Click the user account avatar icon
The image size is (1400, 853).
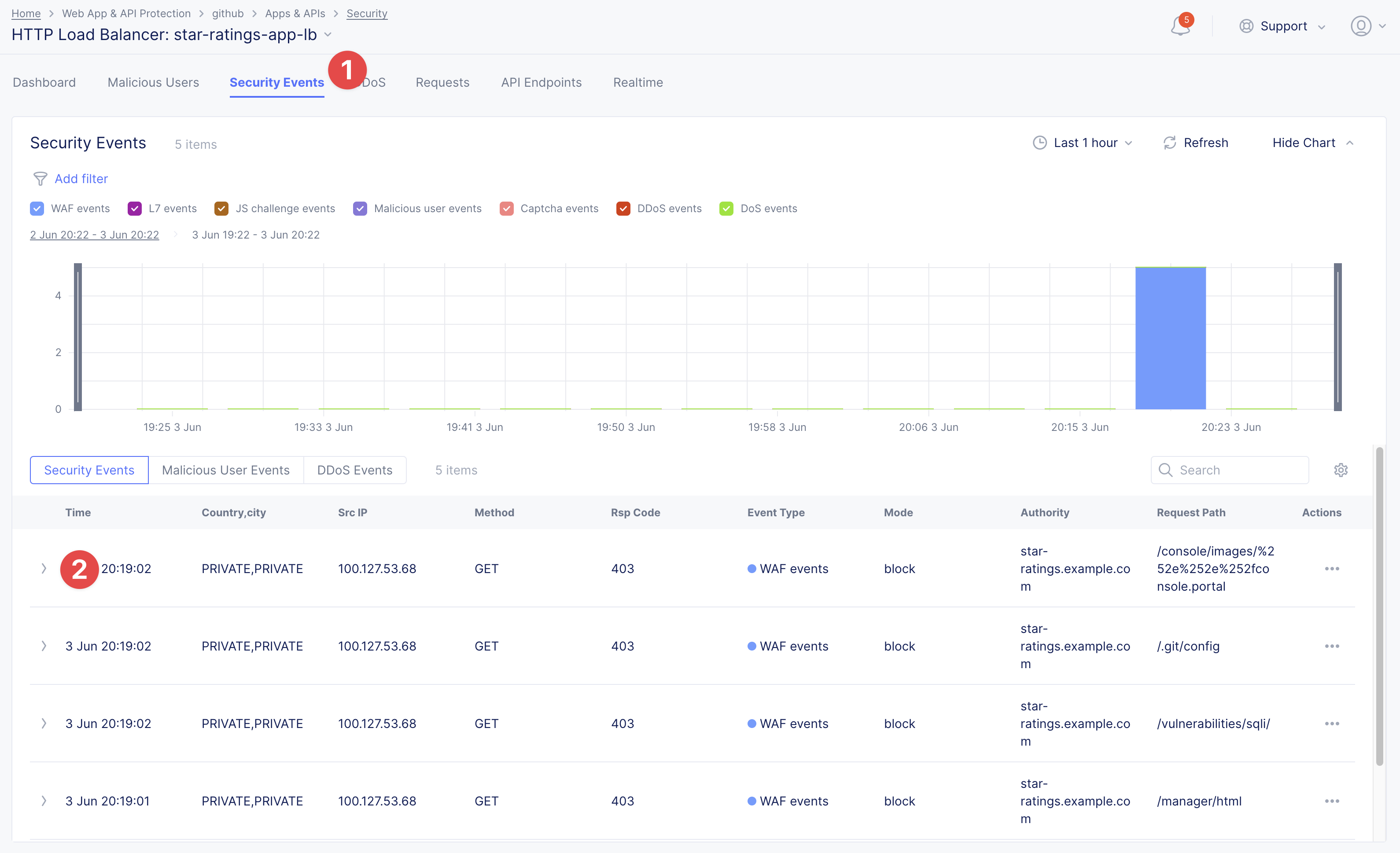tap(1360, 26)
